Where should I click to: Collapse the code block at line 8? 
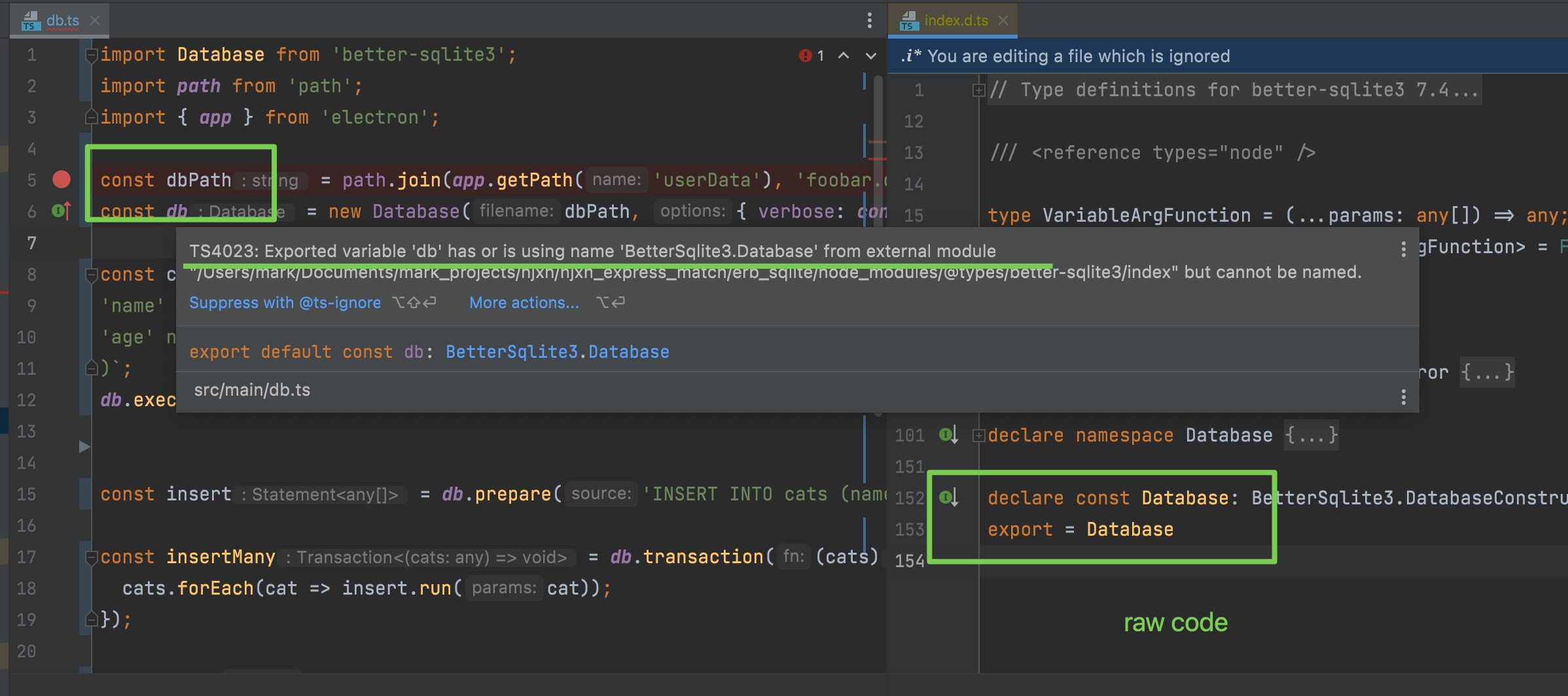92,275
